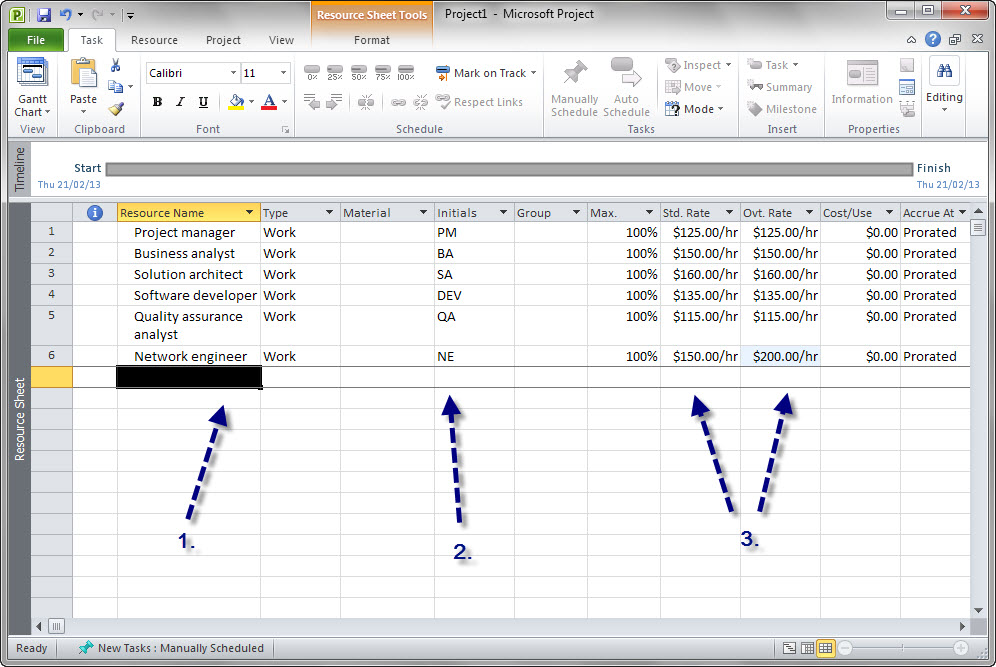Open the File menu
Screen dimensions: 996x667
click(35, 40)
